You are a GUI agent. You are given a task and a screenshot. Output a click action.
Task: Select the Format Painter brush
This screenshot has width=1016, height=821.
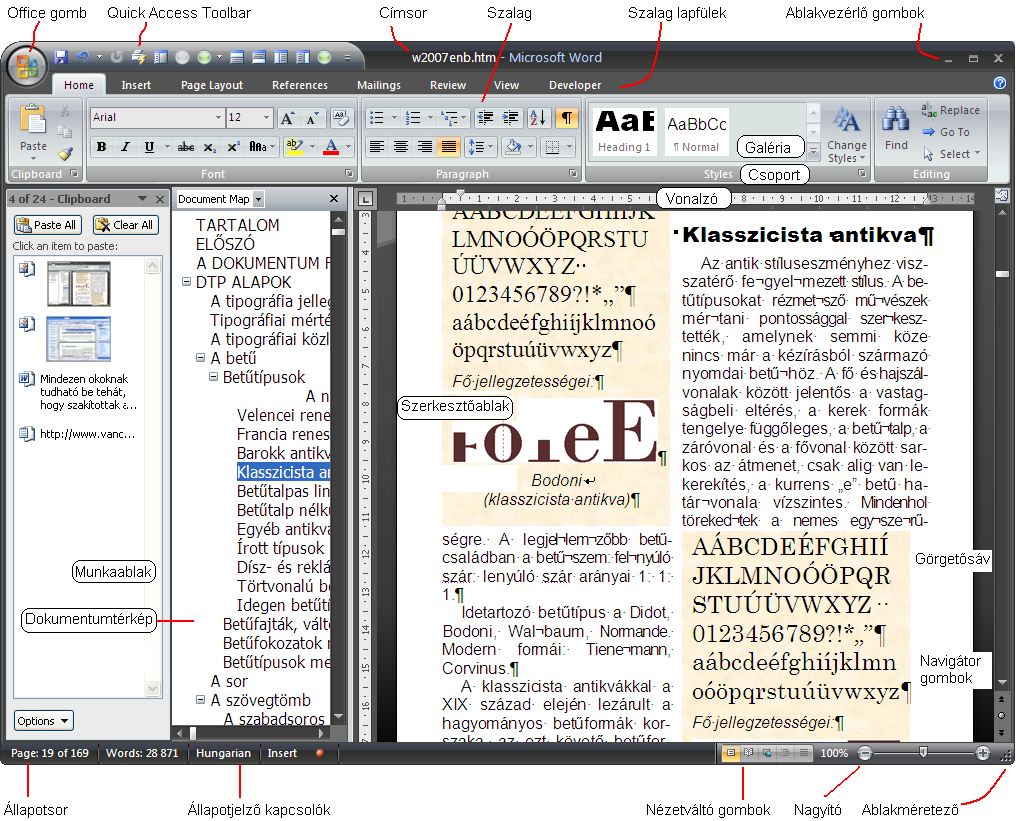pos(65,154)
